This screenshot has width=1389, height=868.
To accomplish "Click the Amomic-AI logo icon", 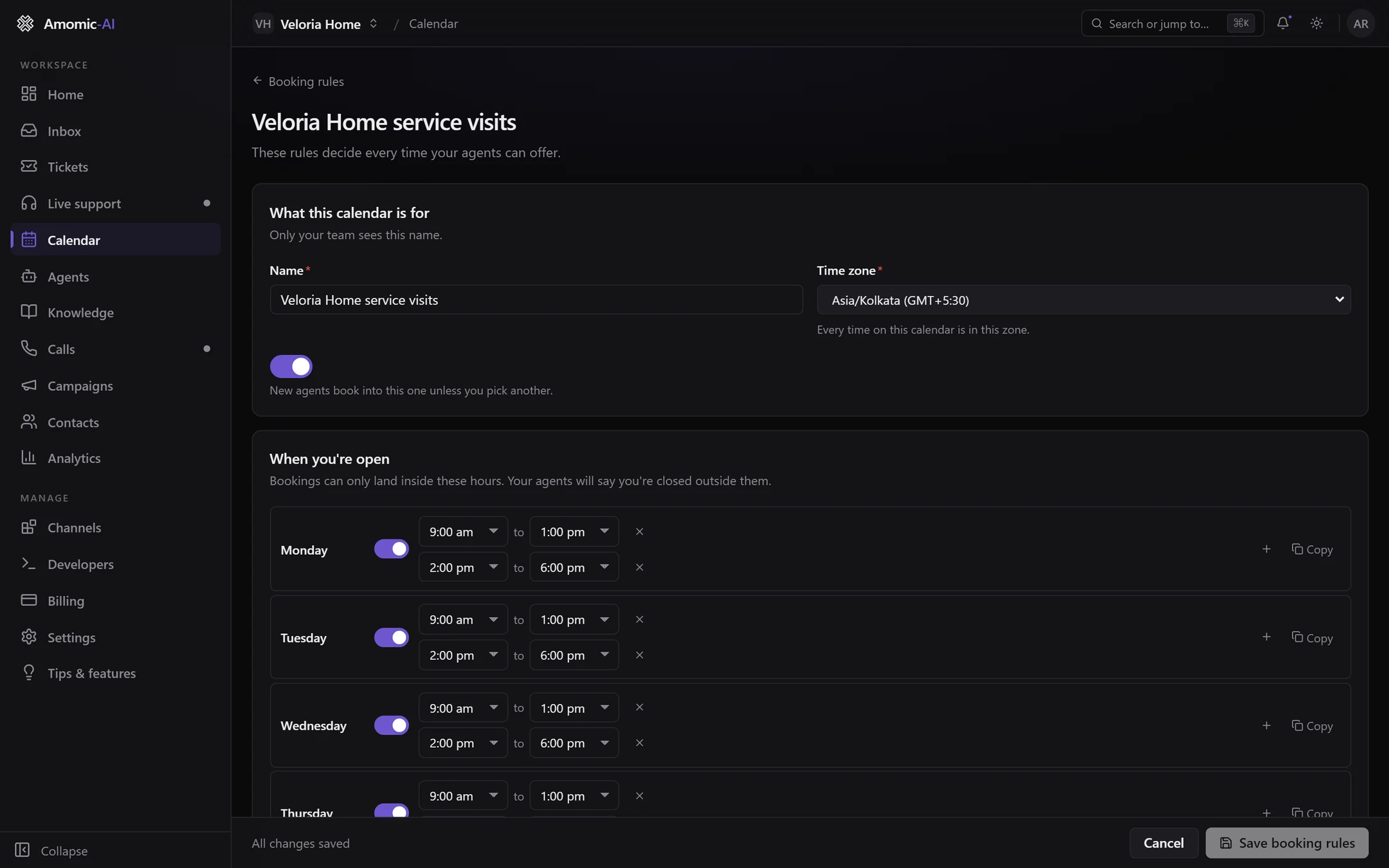I will [x=25, y=24].
